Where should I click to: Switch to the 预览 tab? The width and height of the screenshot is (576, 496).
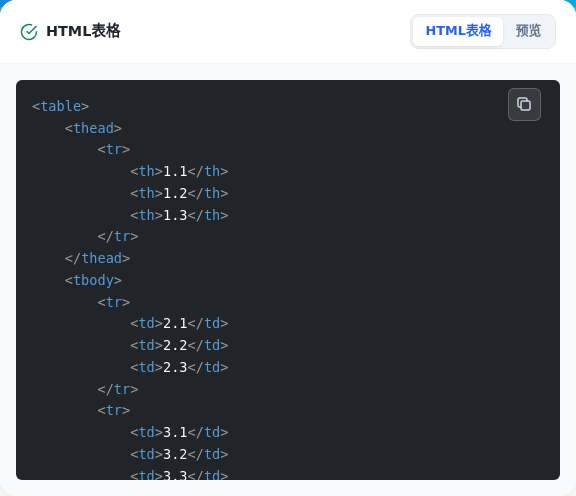(528, 31)
